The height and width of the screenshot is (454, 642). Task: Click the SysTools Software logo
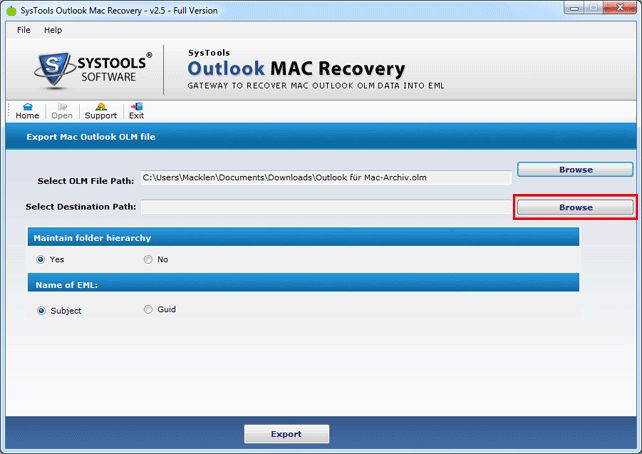(x=93, y=70)
